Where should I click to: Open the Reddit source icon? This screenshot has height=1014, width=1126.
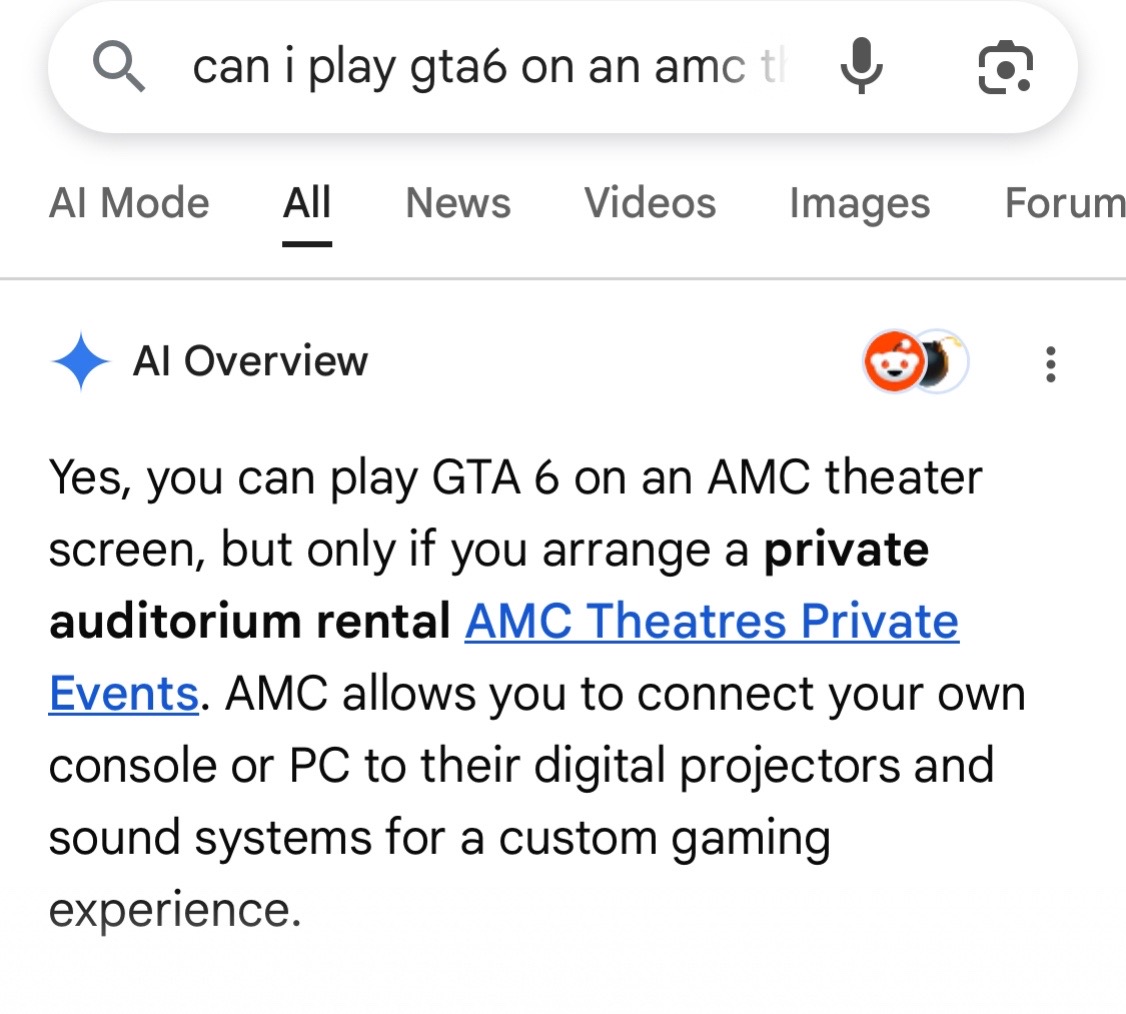[x=893, y=361]
